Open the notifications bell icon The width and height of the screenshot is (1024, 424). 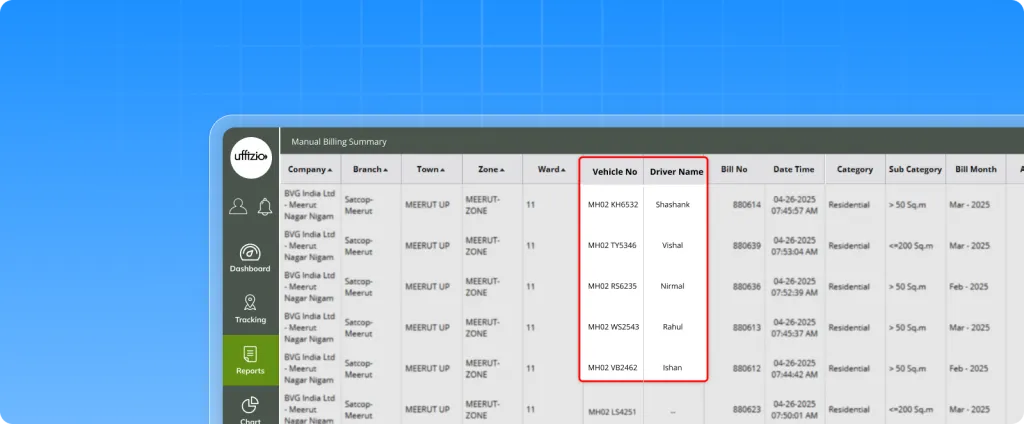[265, 206]
